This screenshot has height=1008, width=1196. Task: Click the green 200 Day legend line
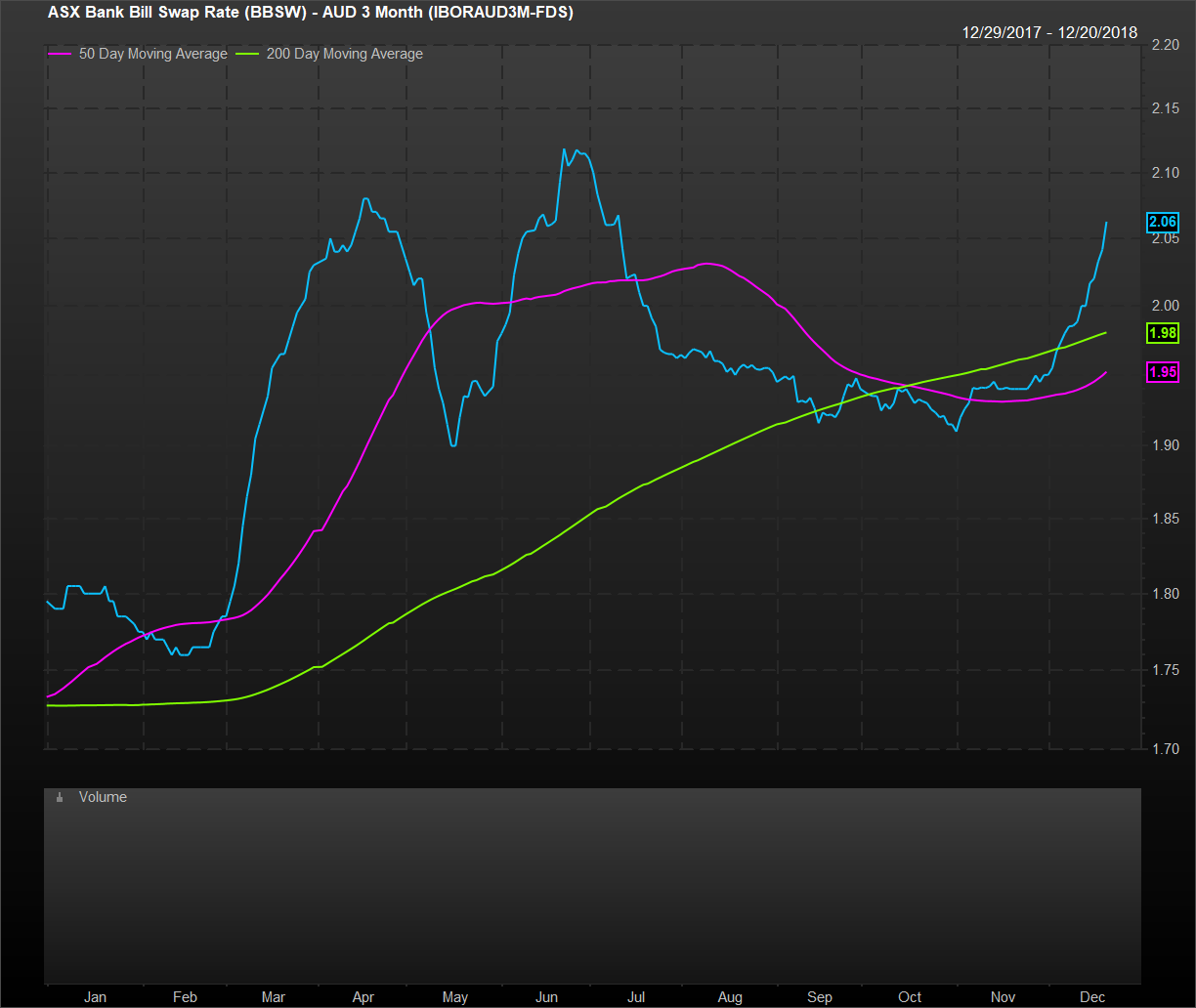pyautogui.click(x=249, y=55)
